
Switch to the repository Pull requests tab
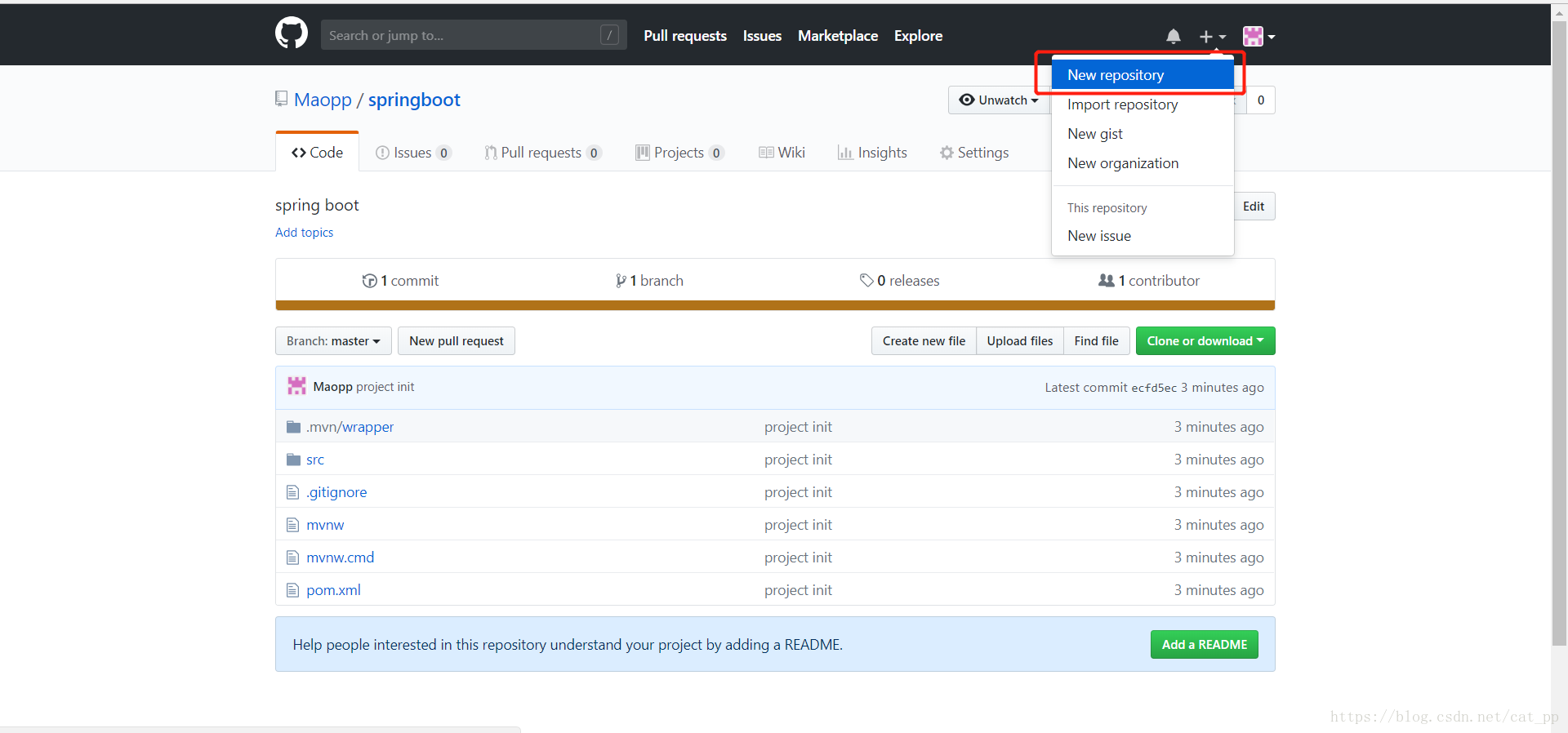(543, 153)
